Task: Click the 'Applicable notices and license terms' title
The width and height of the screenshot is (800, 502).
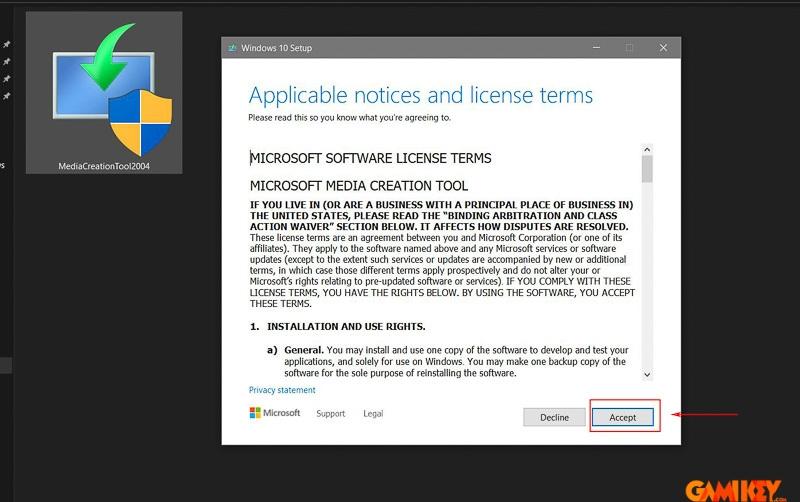Action: tap(420, 95)
